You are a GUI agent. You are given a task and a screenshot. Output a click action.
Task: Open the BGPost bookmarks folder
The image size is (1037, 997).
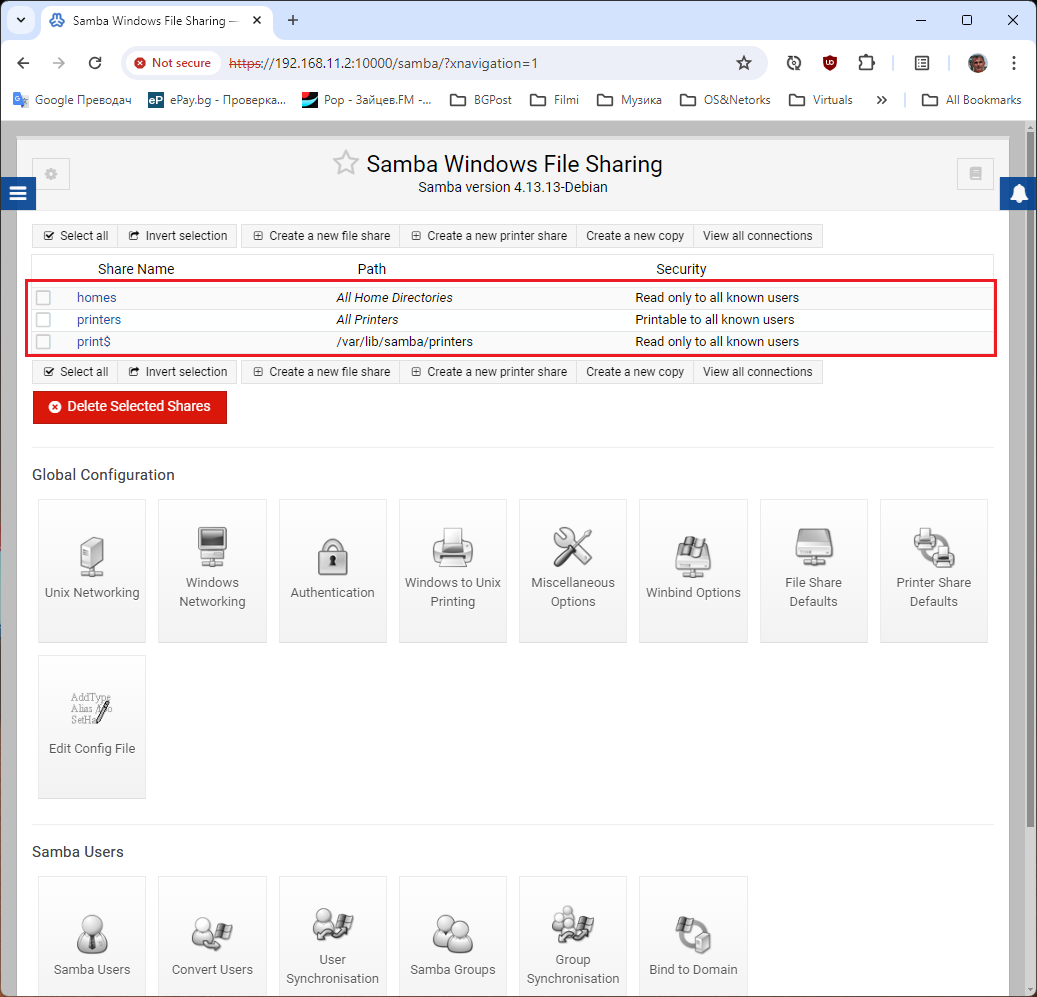pos(481,100)
